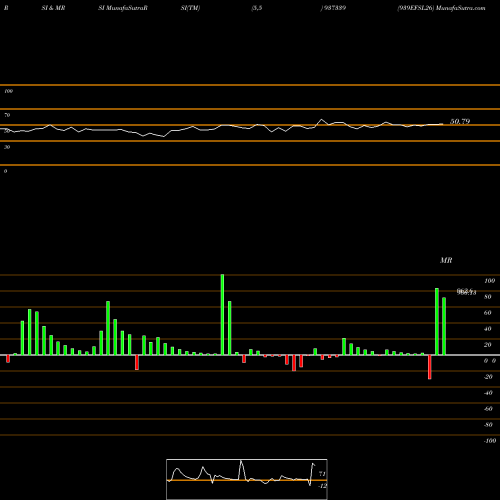Click the MR axis label -20
500x500 pixels.
coord(488,377)
